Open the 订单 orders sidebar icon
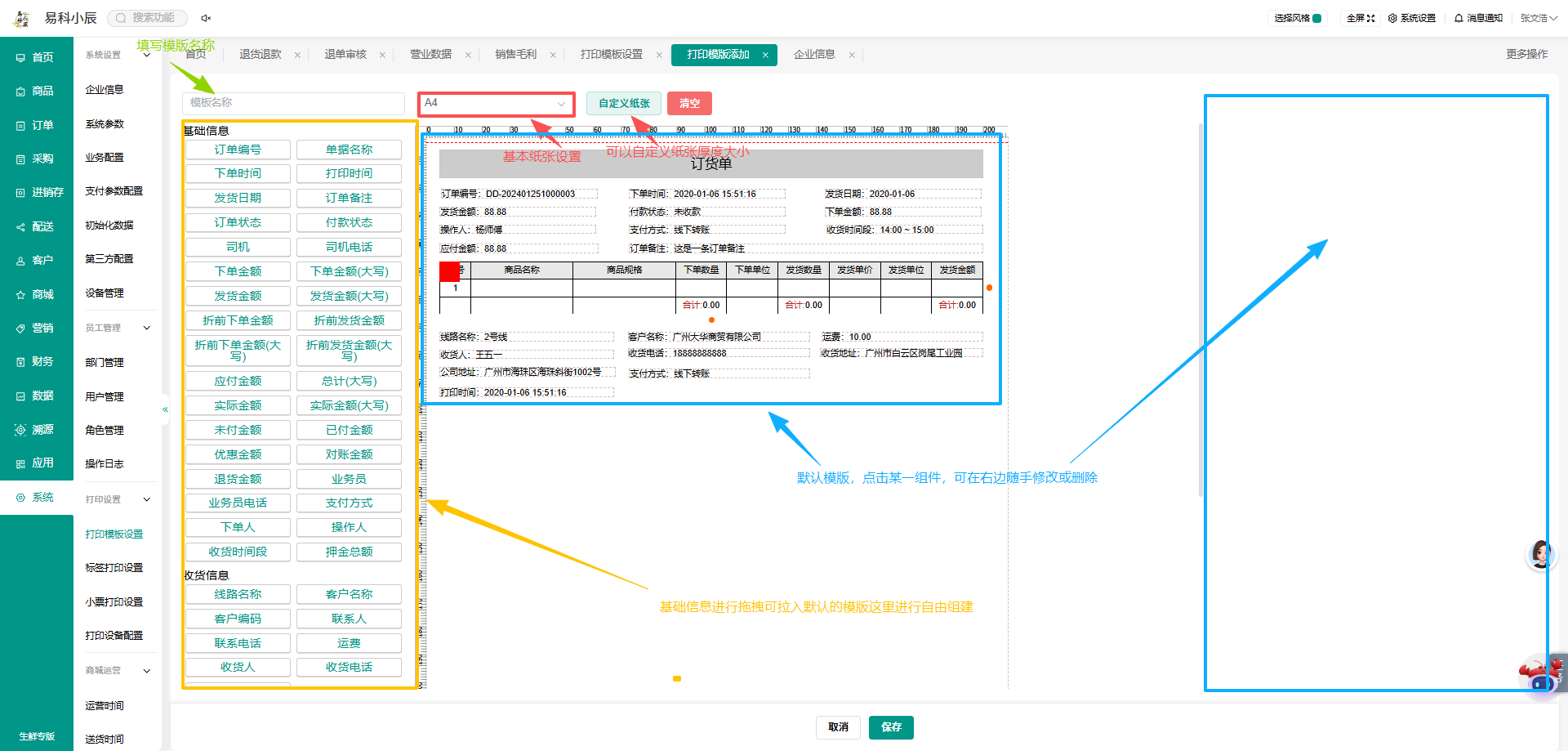 point(20,126)
